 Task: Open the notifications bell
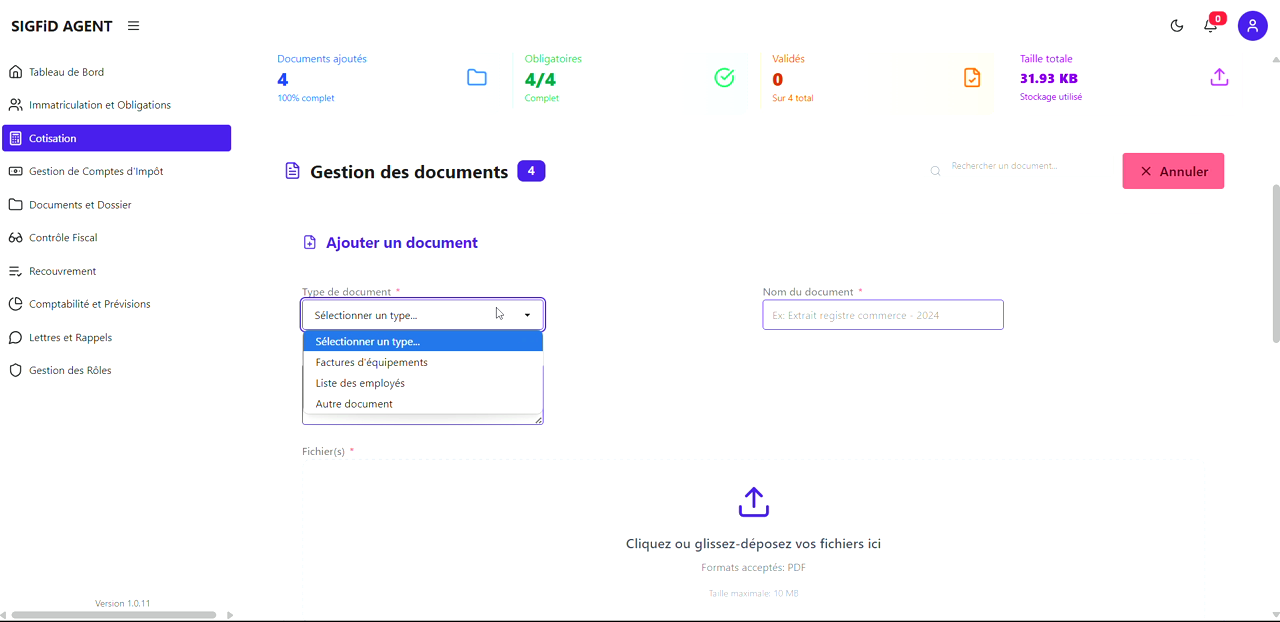point(1210,25)
